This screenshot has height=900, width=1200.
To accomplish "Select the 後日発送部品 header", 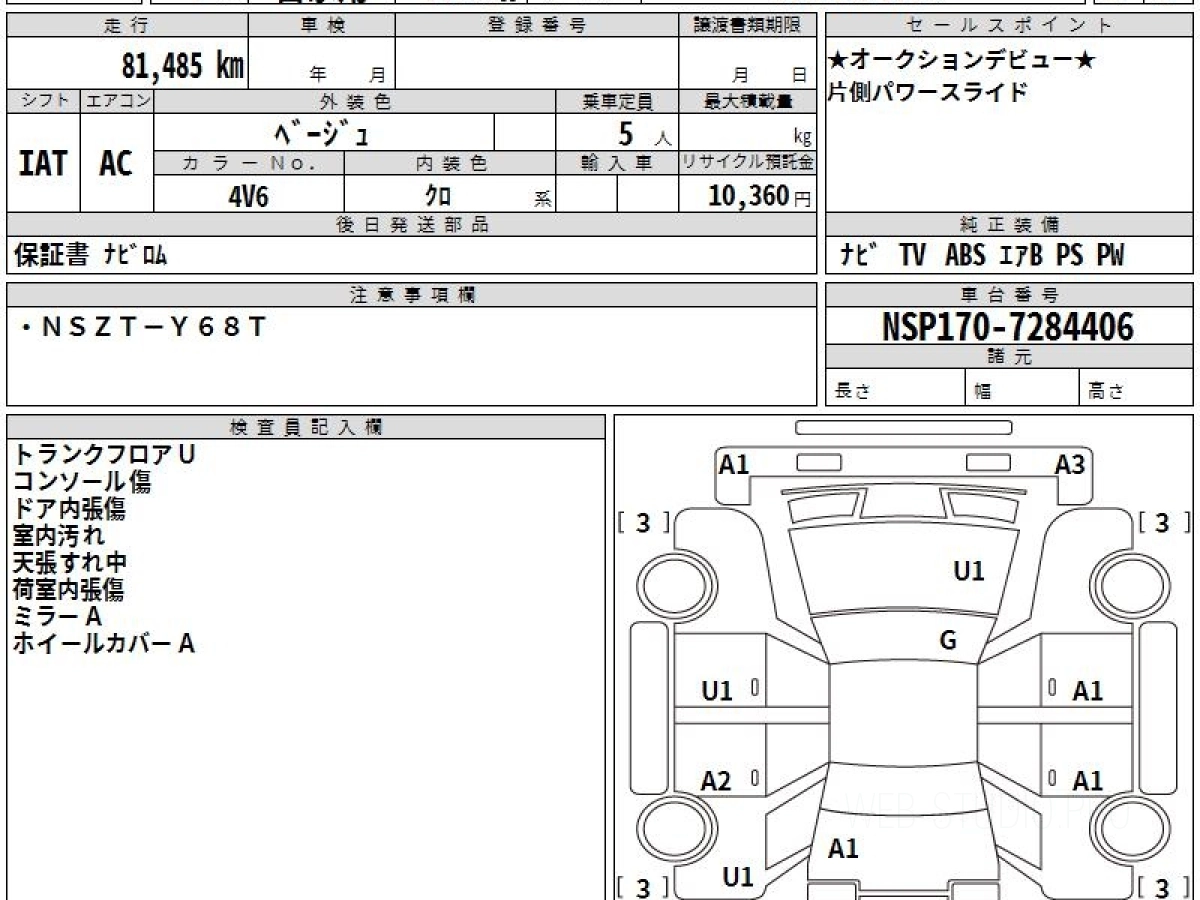I will (412, 225).
